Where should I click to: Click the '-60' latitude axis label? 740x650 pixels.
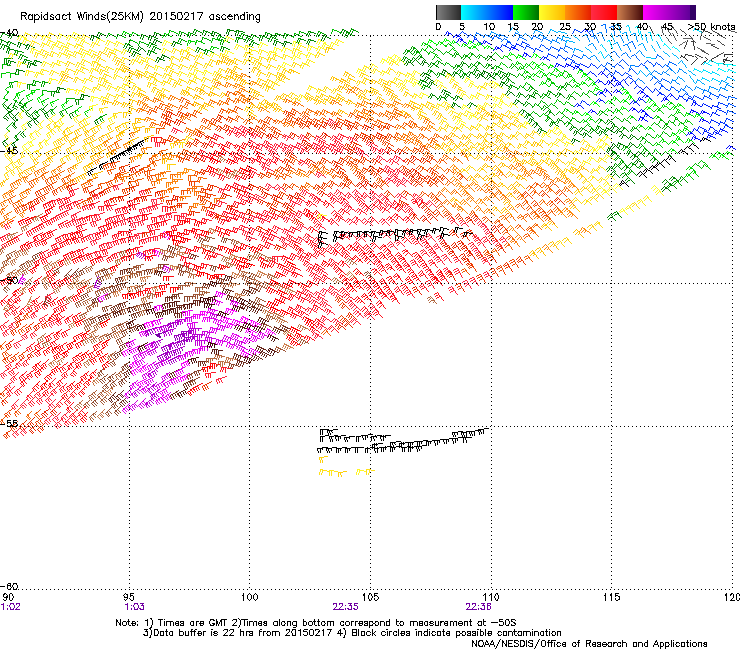[x=9, y=586]
